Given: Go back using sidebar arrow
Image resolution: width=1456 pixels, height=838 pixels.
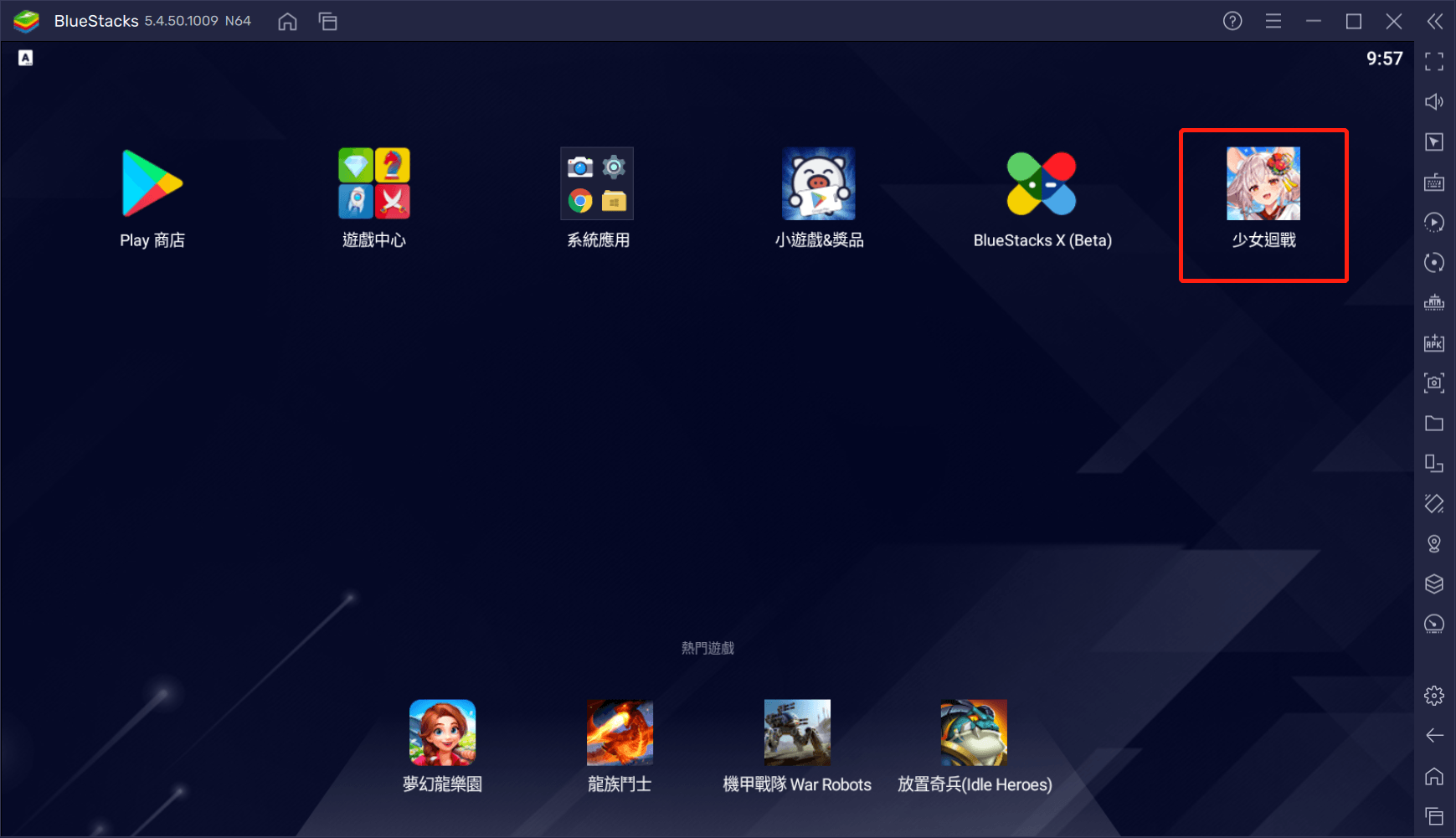Looking at the screenshot, I should pyautogui.click(x=1434, y=736).
